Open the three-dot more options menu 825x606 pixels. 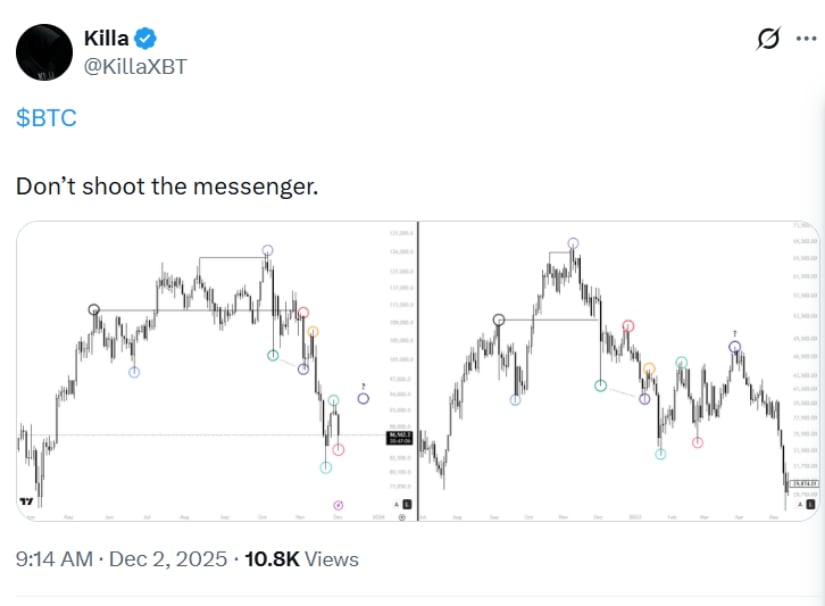click(806, 39)
